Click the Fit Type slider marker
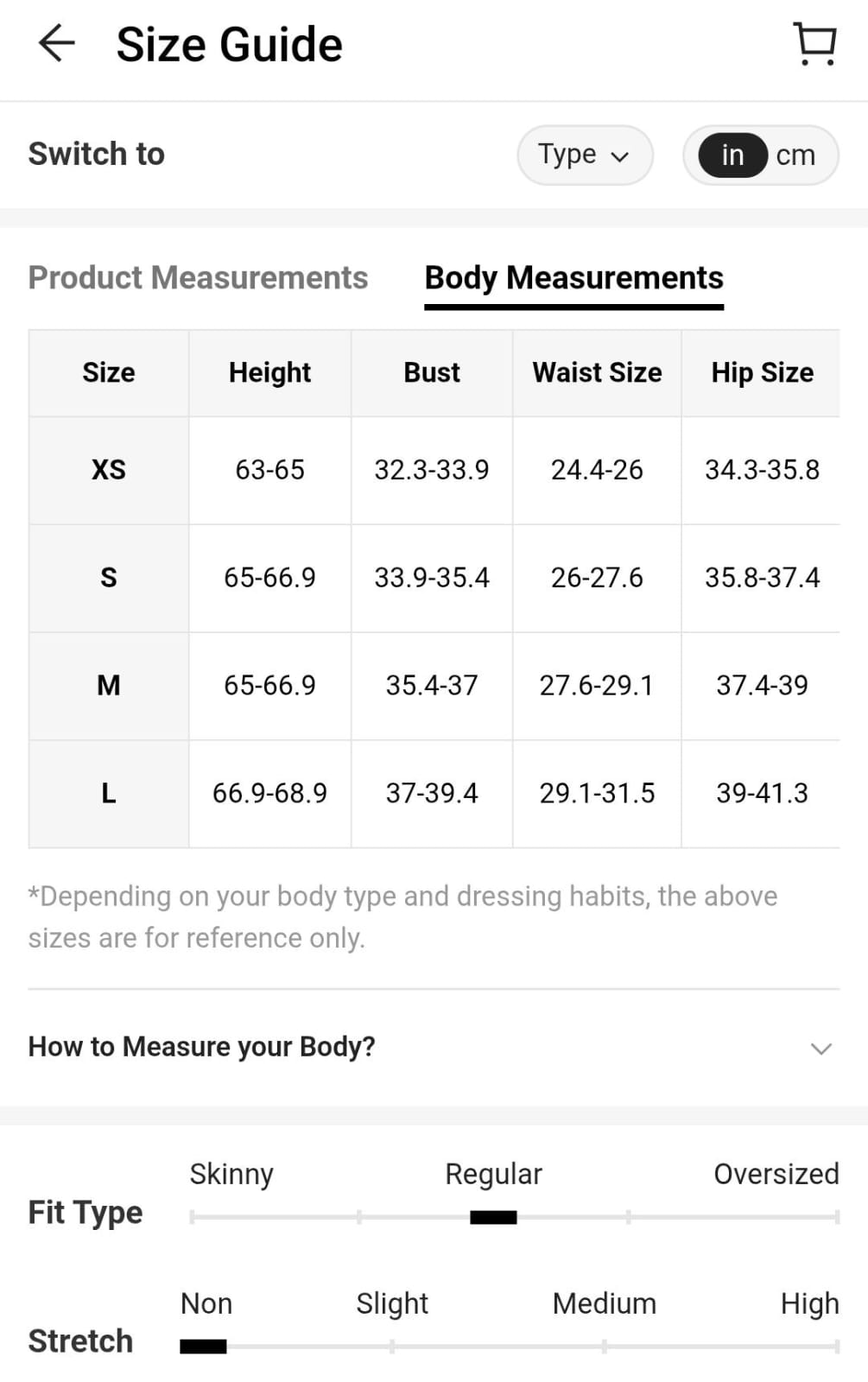868x1382 pixels. coord(493,1218)
